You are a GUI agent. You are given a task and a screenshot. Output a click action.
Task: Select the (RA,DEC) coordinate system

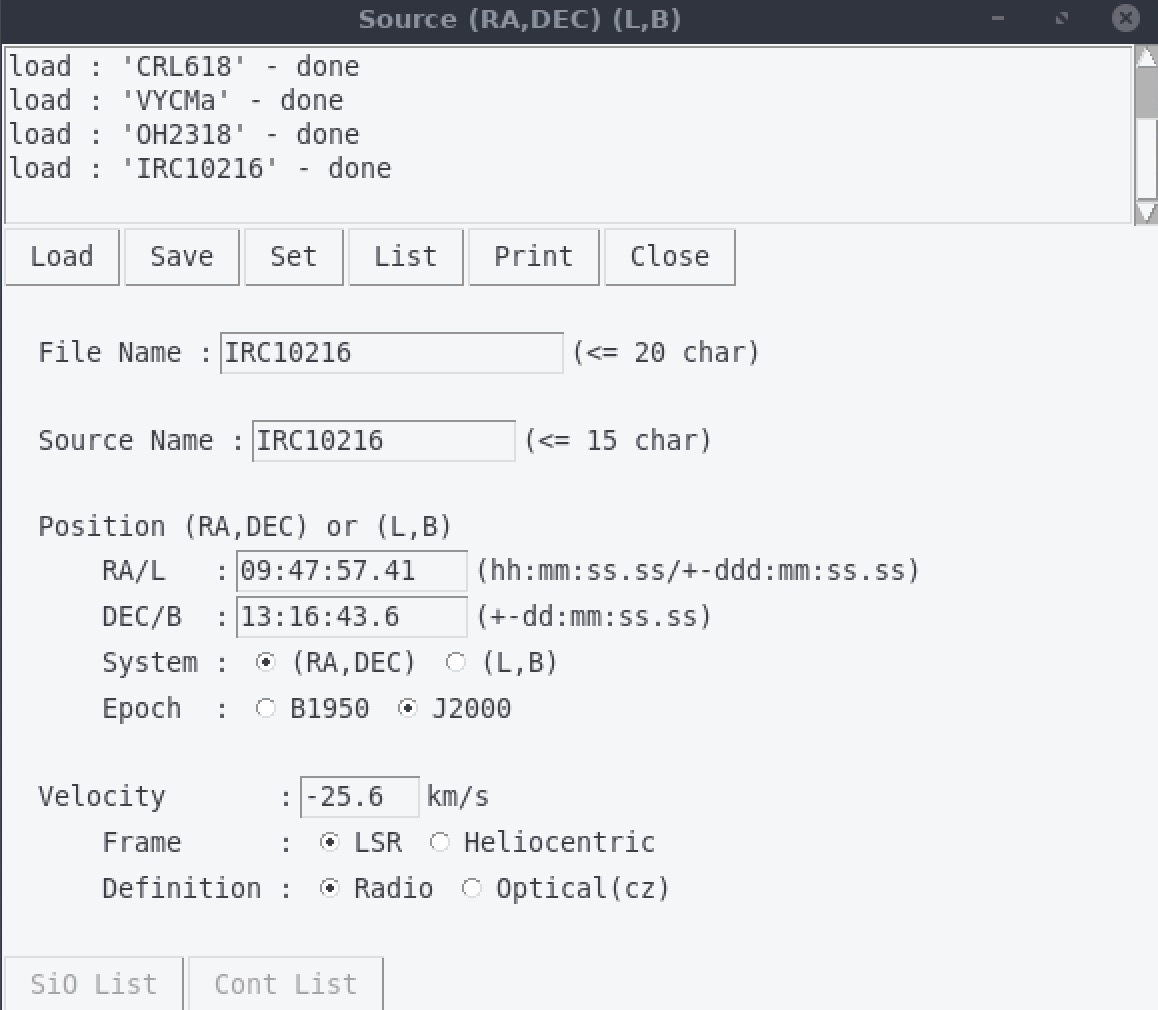[x=266, y=663]
